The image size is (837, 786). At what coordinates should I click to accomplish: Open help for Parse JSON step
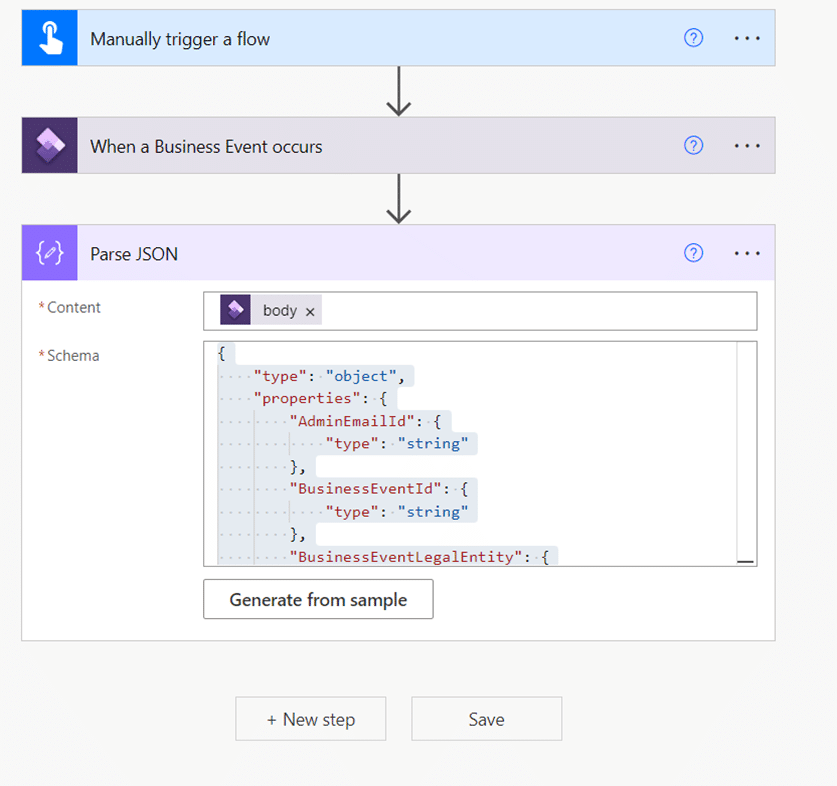click(693, 253)
